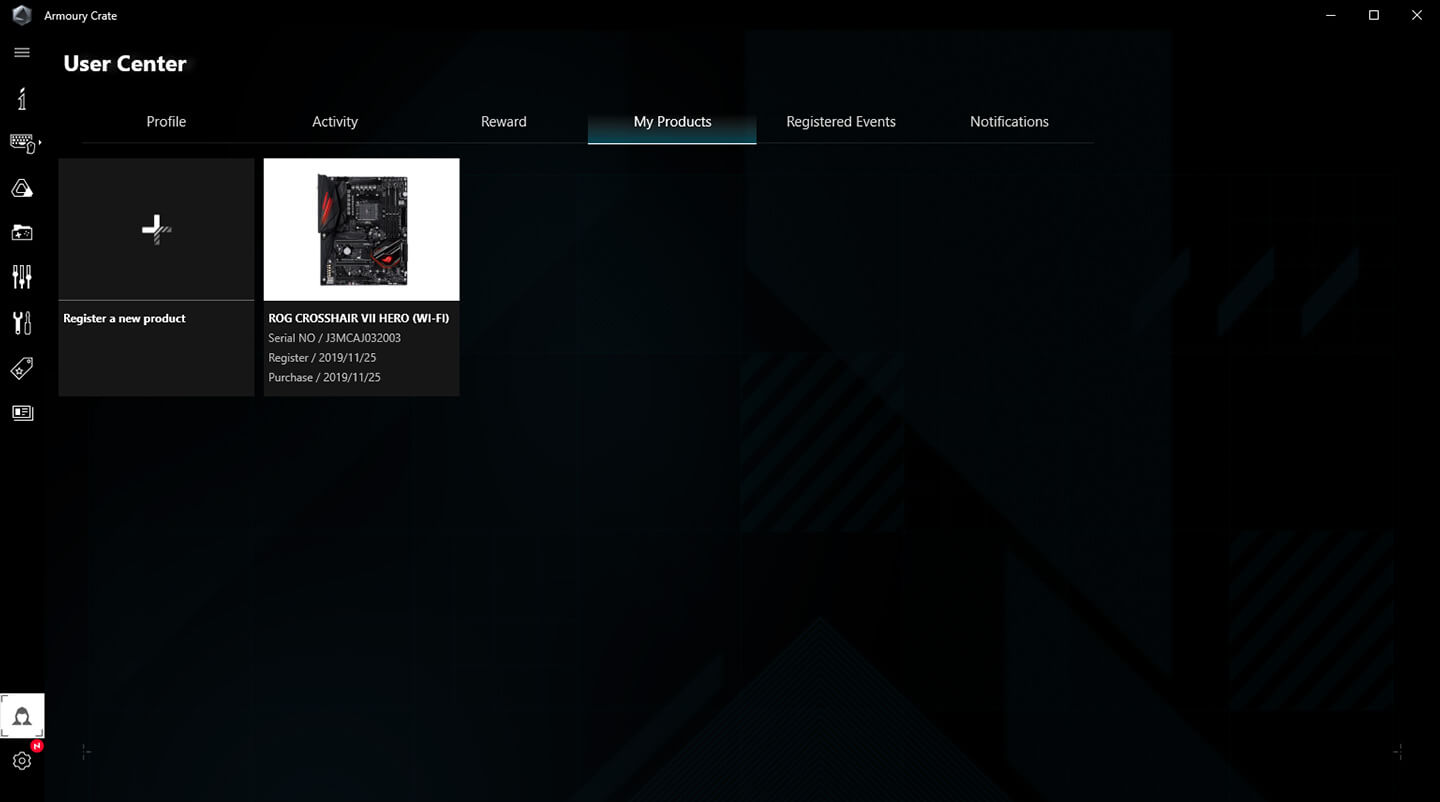Maximize the Armoury Crate window
1440x802 pixels.
tap(1374, 15)
